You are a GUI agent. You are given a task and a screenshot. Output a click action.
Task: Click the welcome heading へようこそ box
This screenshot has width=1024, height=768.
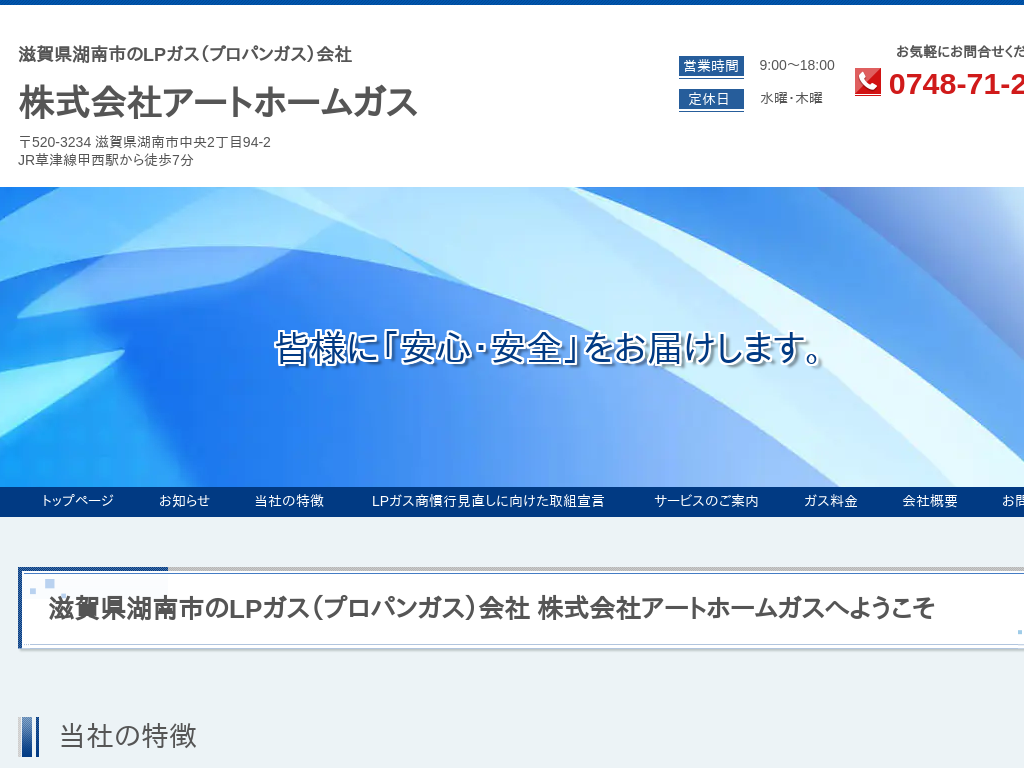491,608
